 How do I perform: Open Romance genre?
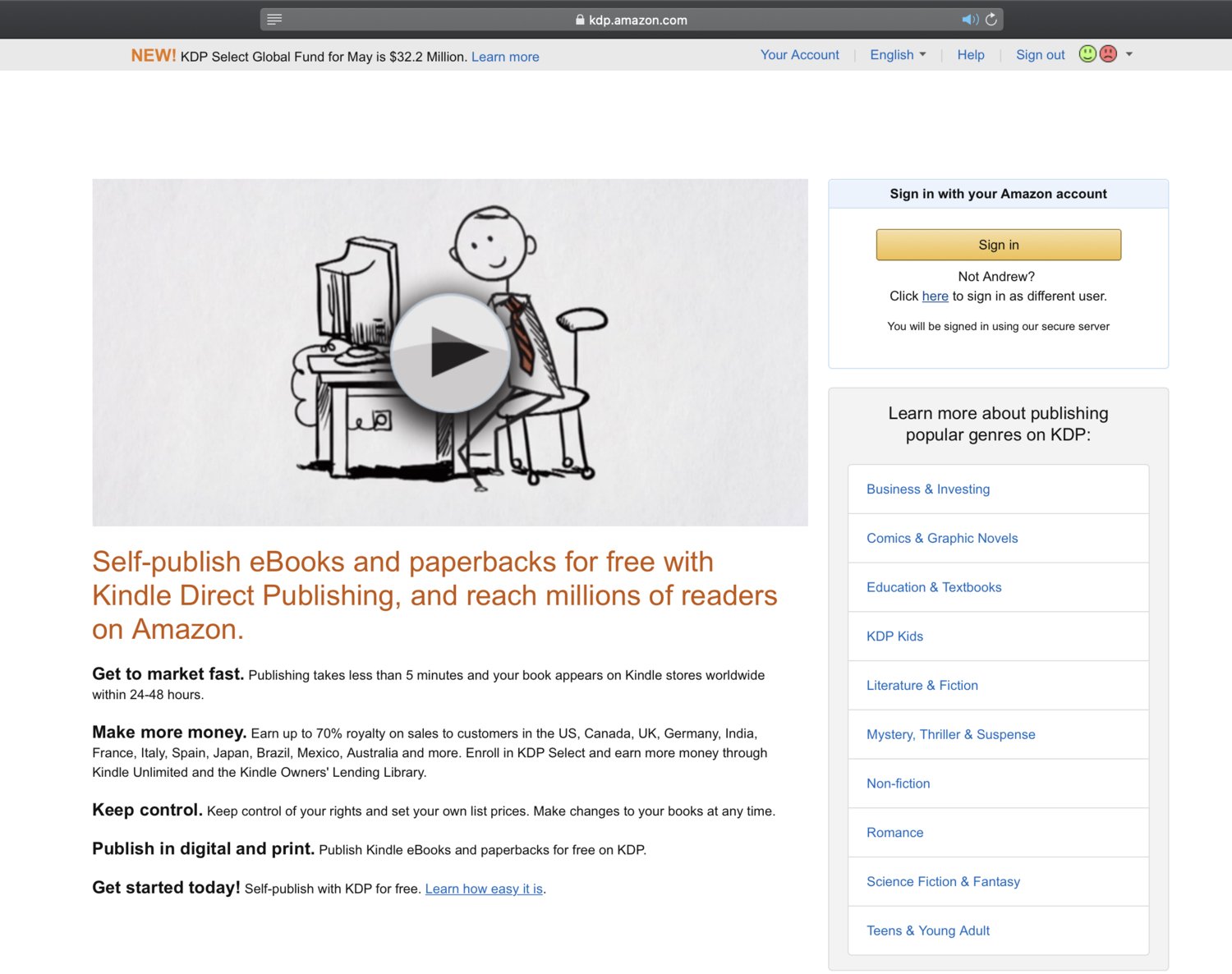[x=998, y=833]
